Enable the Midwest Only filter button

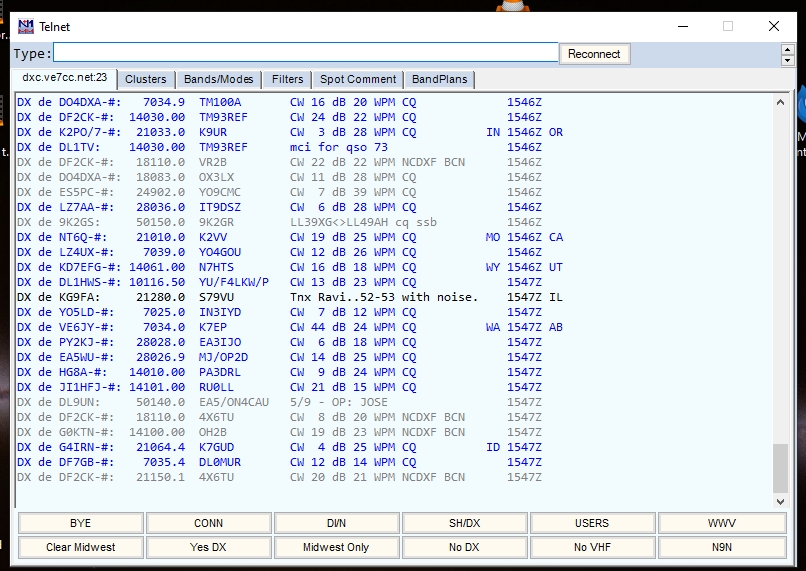[336, 547]
